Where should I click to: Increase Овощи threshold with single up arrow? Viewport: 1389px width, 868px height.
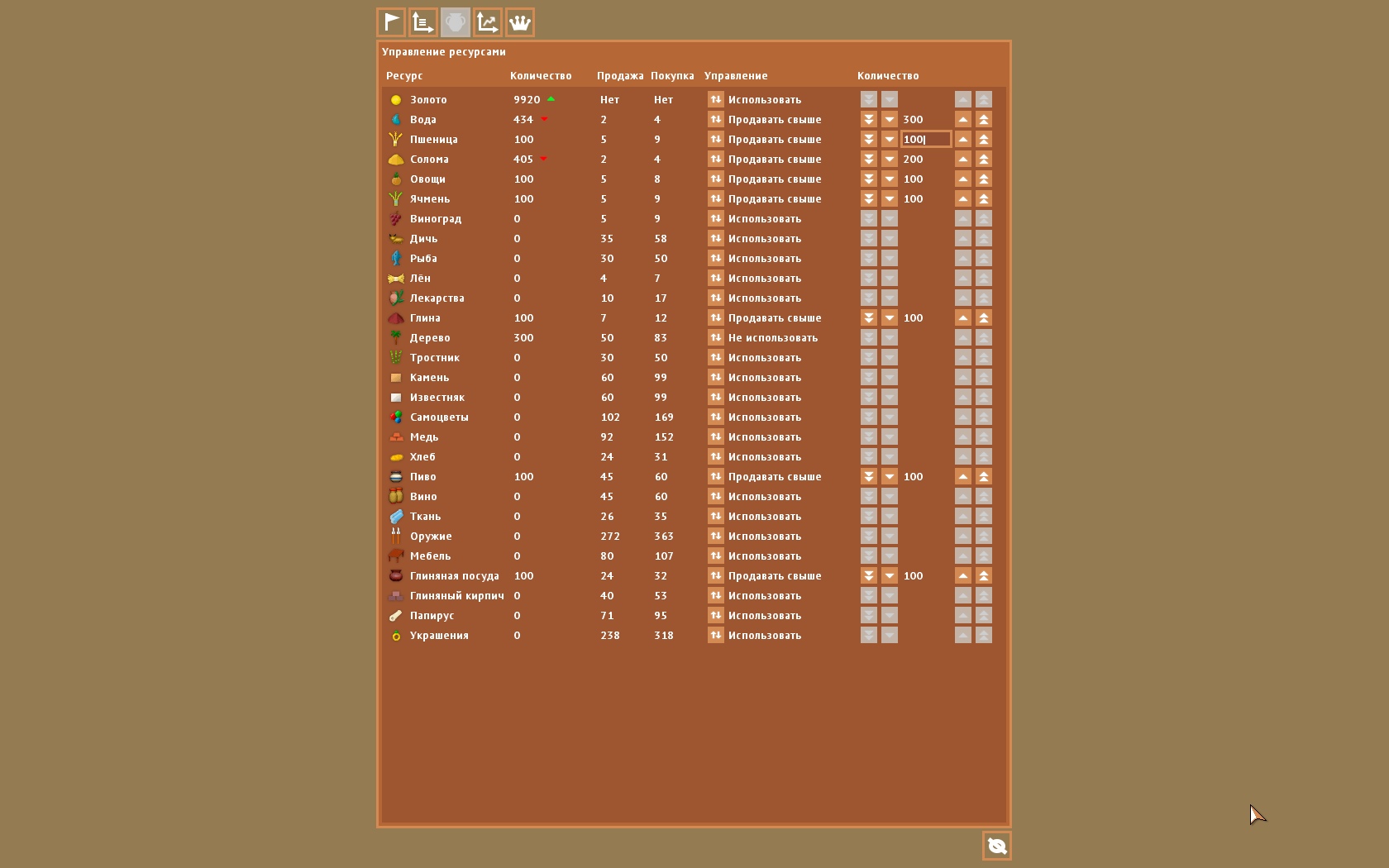[963, 179]
